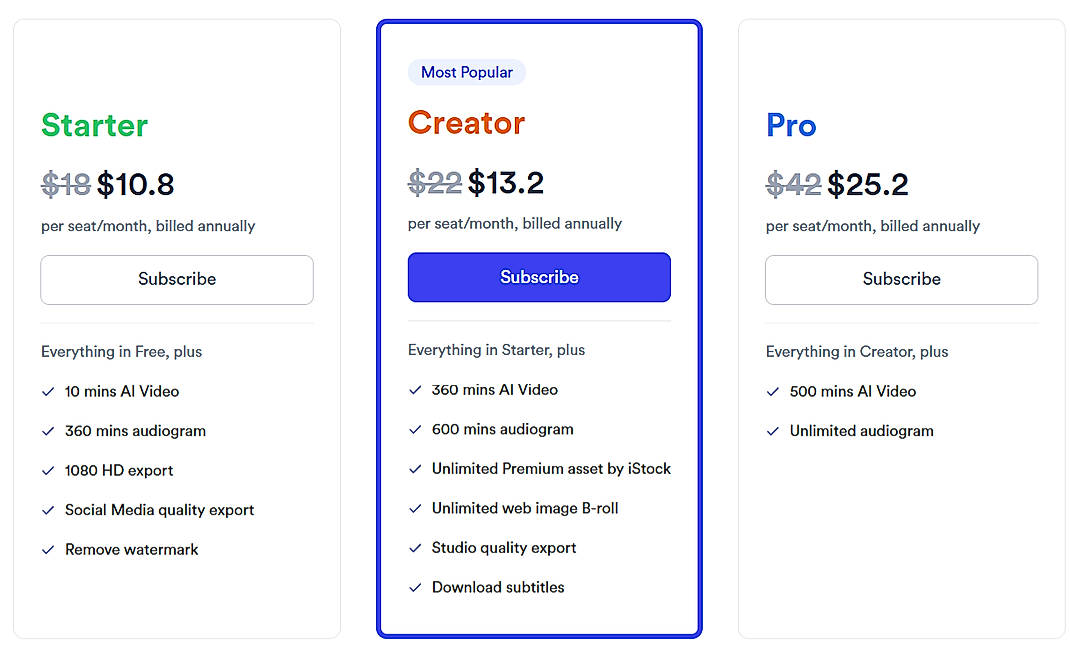Image resolution: width=1070 pixels, height=647 pixels.
Task: Select the Pro plan heading
Action: [790, 126]
